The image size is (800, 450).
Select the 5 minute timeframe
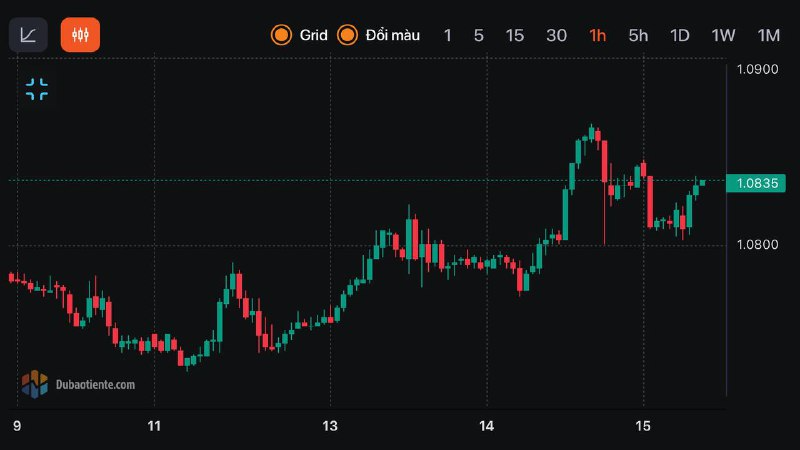(x=478, y=35)
